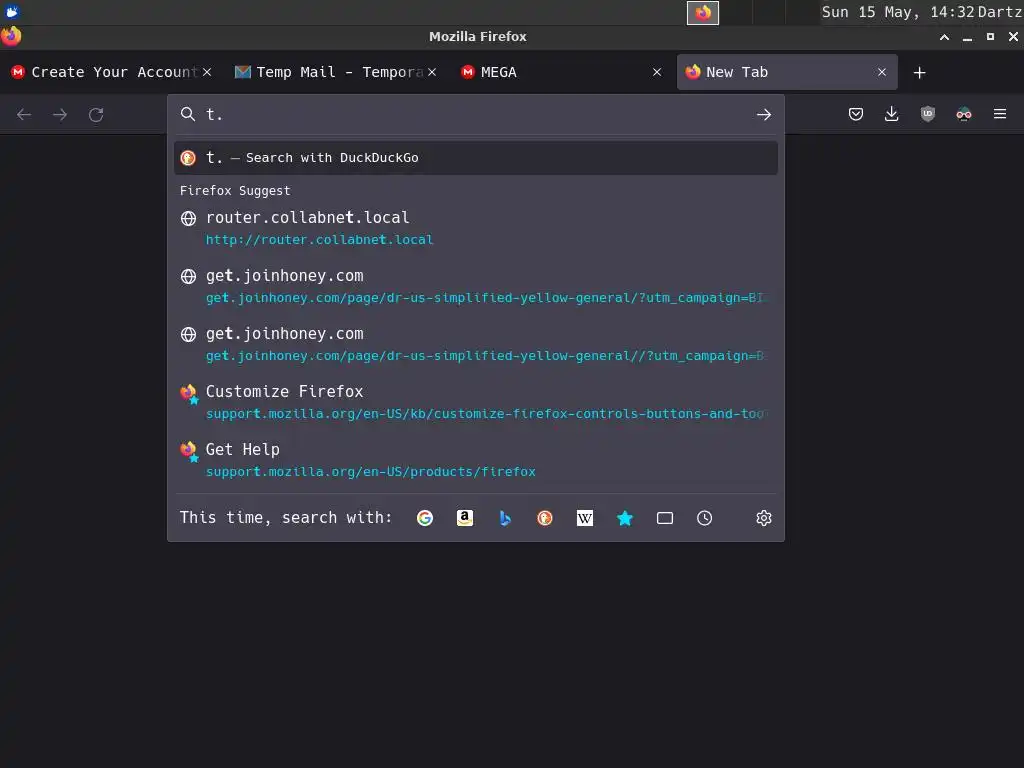This screenshot has height=768, width=1024.
Task: Open the desktop menu icon at top-left
Action: (x=12, y=11)
